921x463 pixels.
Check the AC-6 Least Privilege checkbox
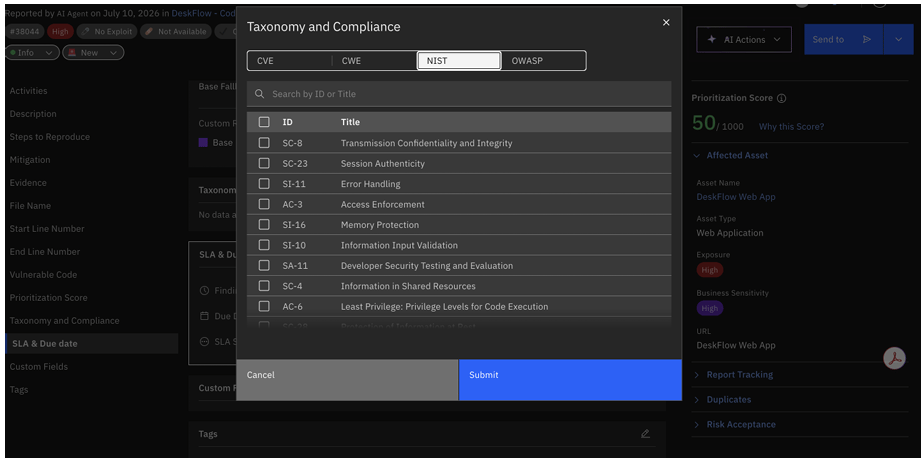[264, 306]
